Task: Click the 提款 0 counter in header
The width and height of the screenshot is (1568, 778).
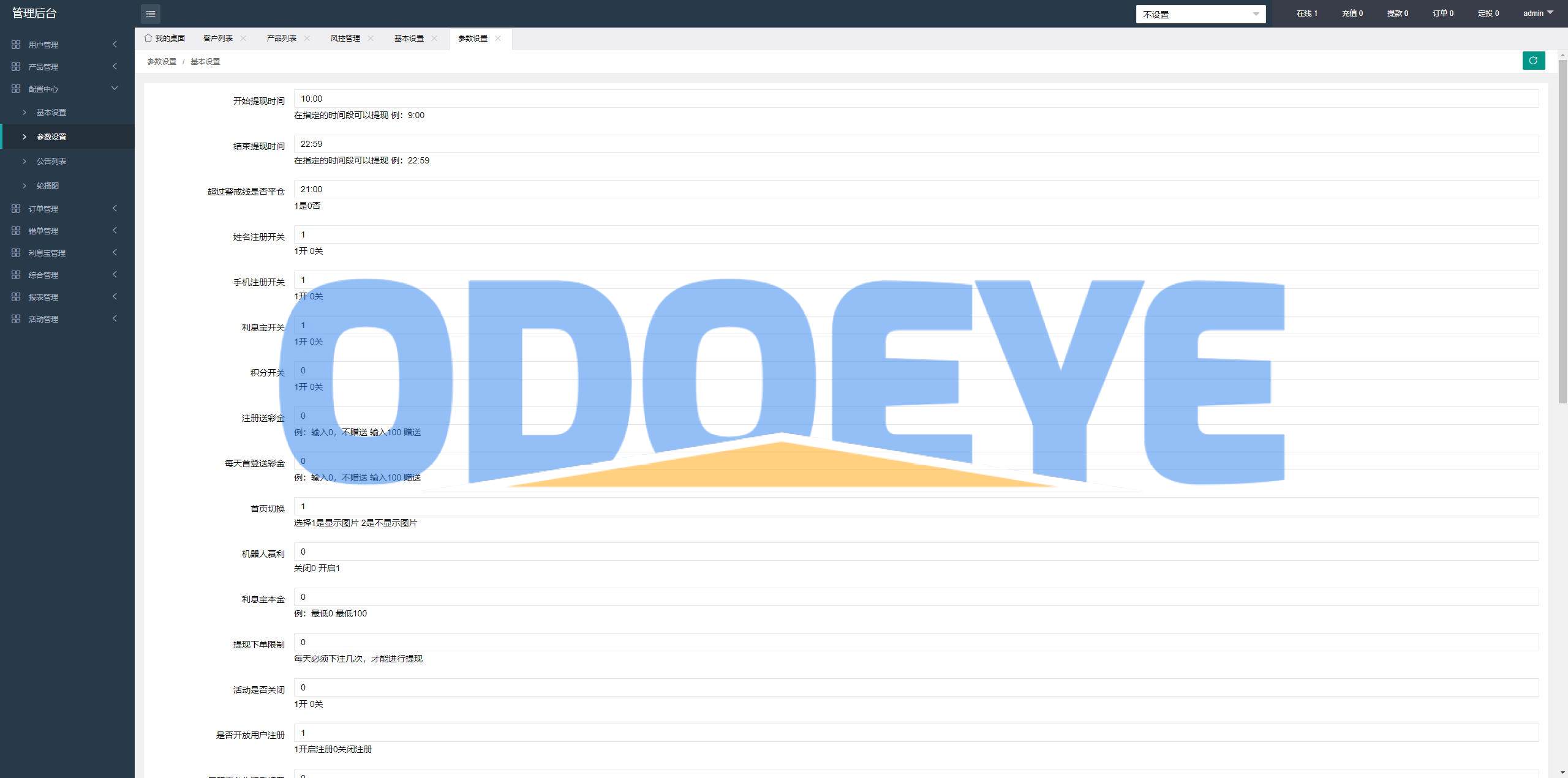Action: point(1397,13)
